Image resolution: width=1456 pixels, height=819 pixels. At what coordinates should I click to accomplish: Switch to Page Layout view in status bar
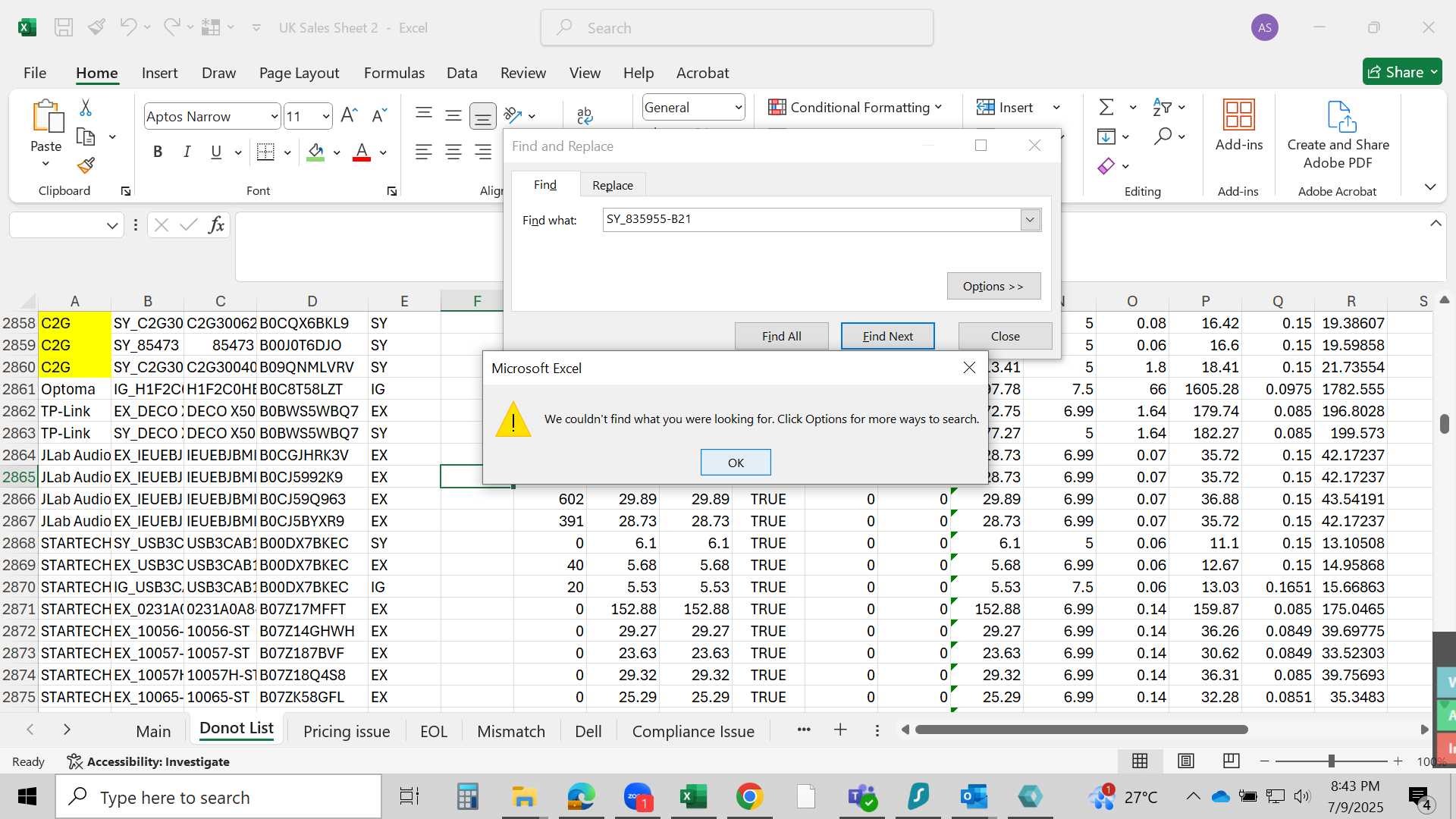(1186, 761)
